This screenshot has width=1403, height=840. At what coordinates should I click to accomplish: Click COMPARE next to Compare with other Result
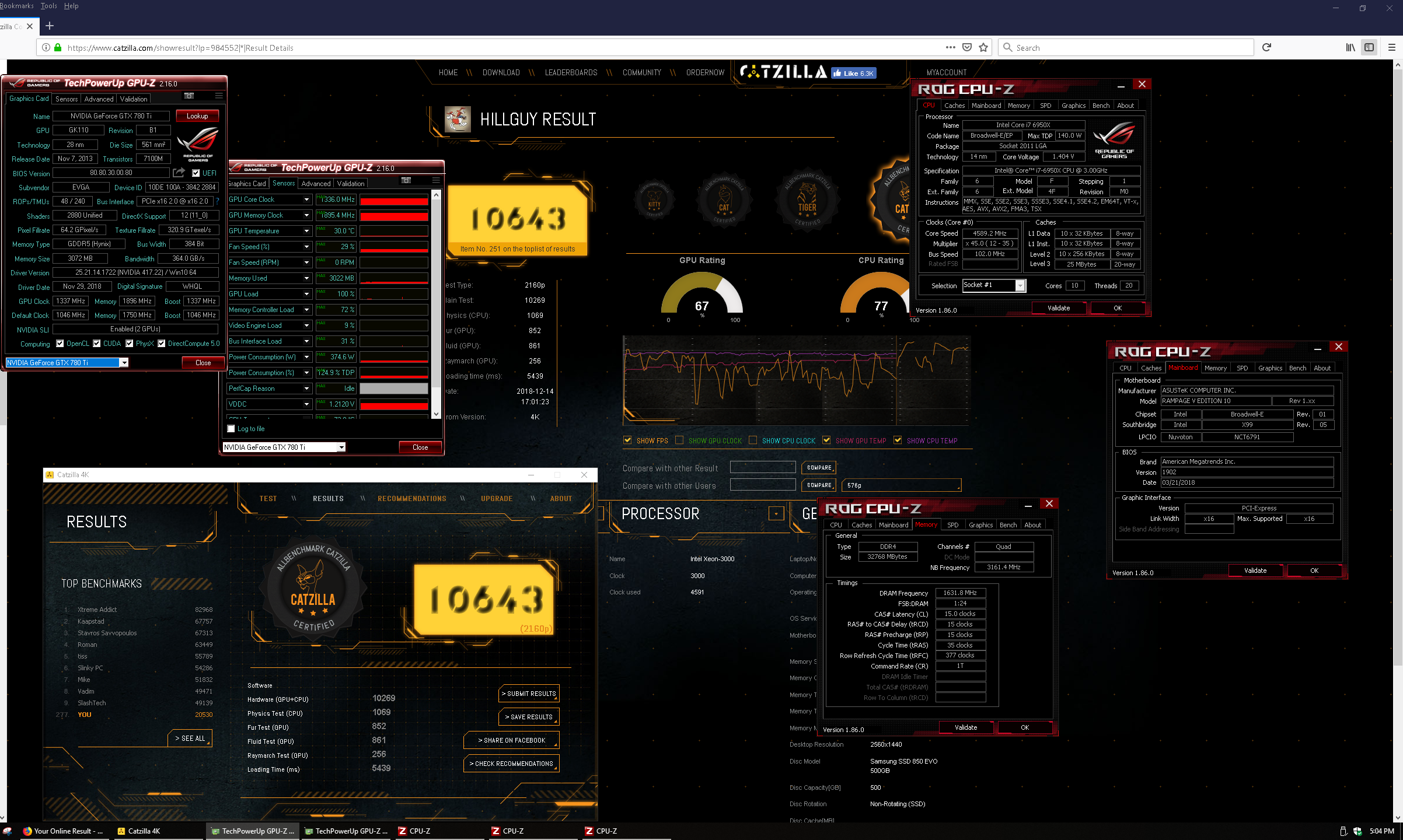(819, 468)
